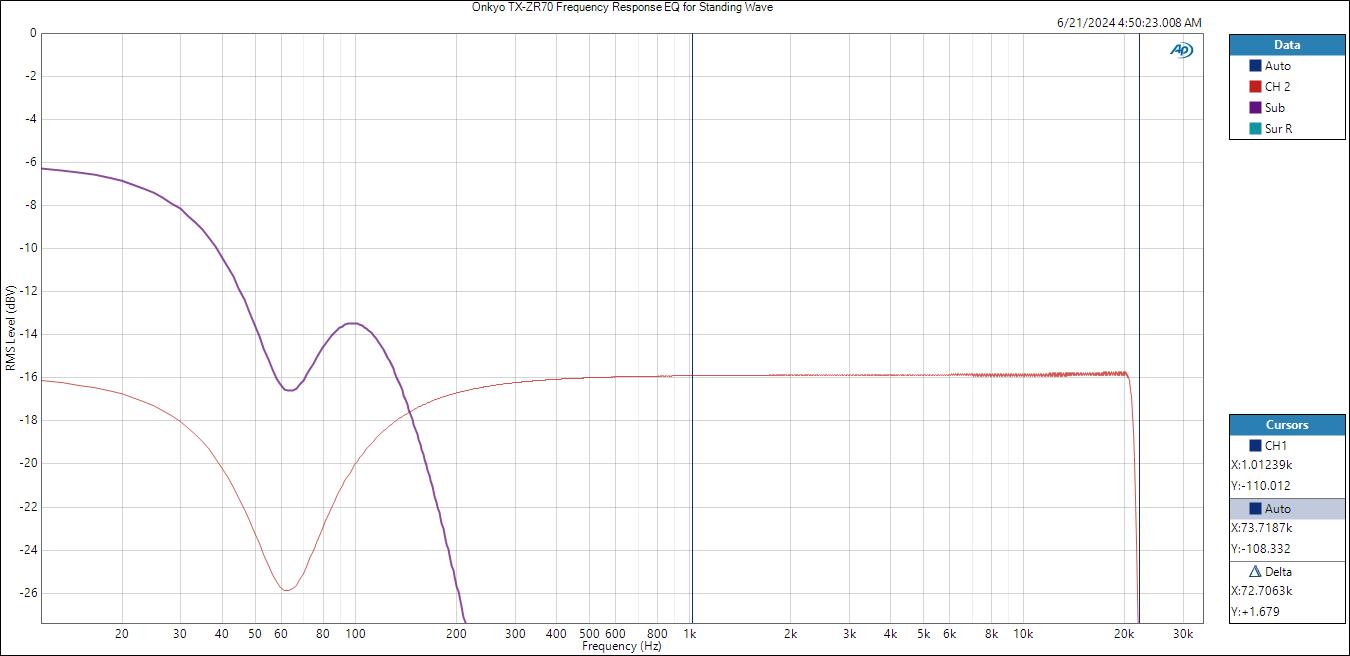
Task: Click the Audio Precision AP logo
Action: click(1181, 50)
